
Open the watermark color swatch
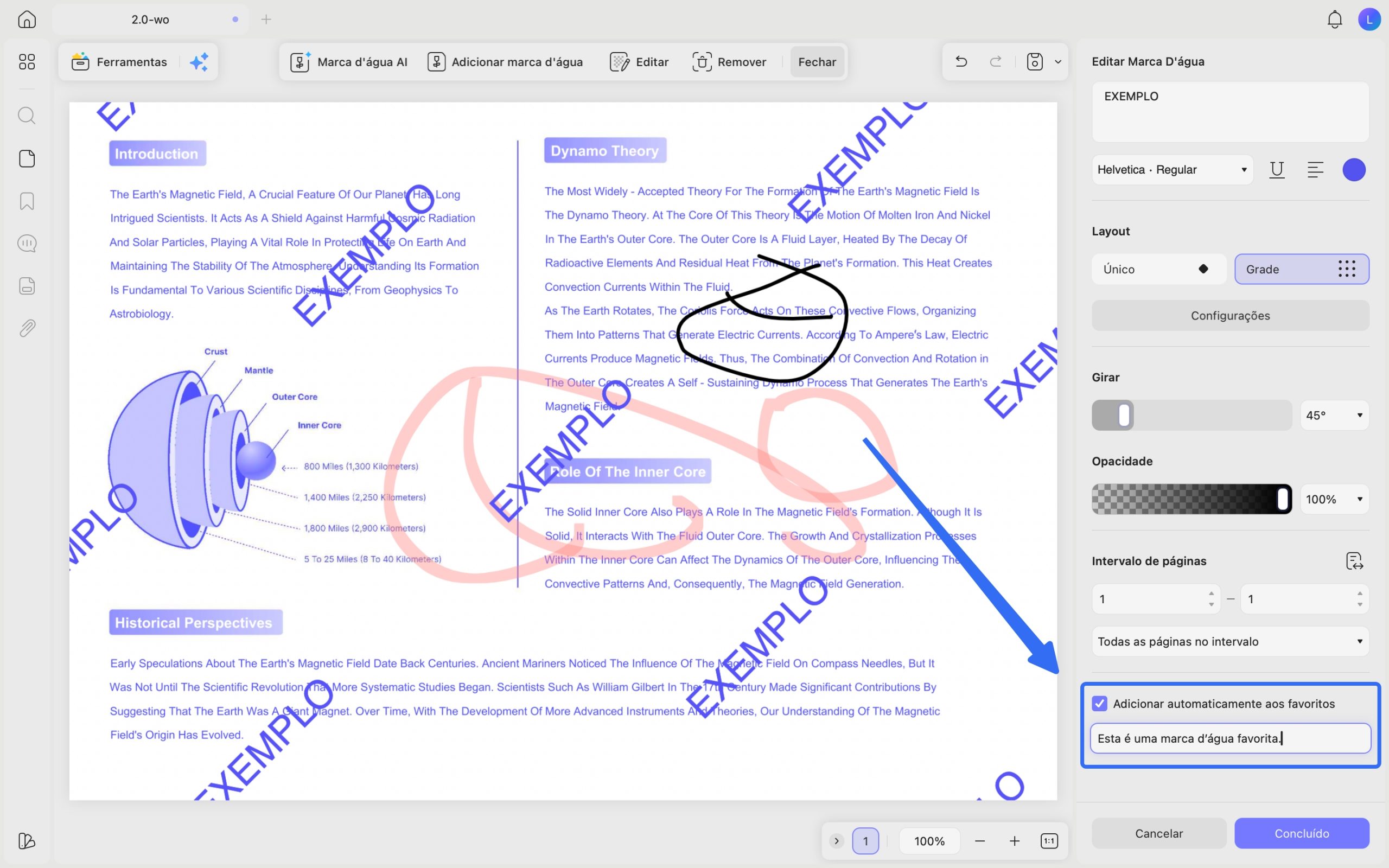coord(1353,170)
